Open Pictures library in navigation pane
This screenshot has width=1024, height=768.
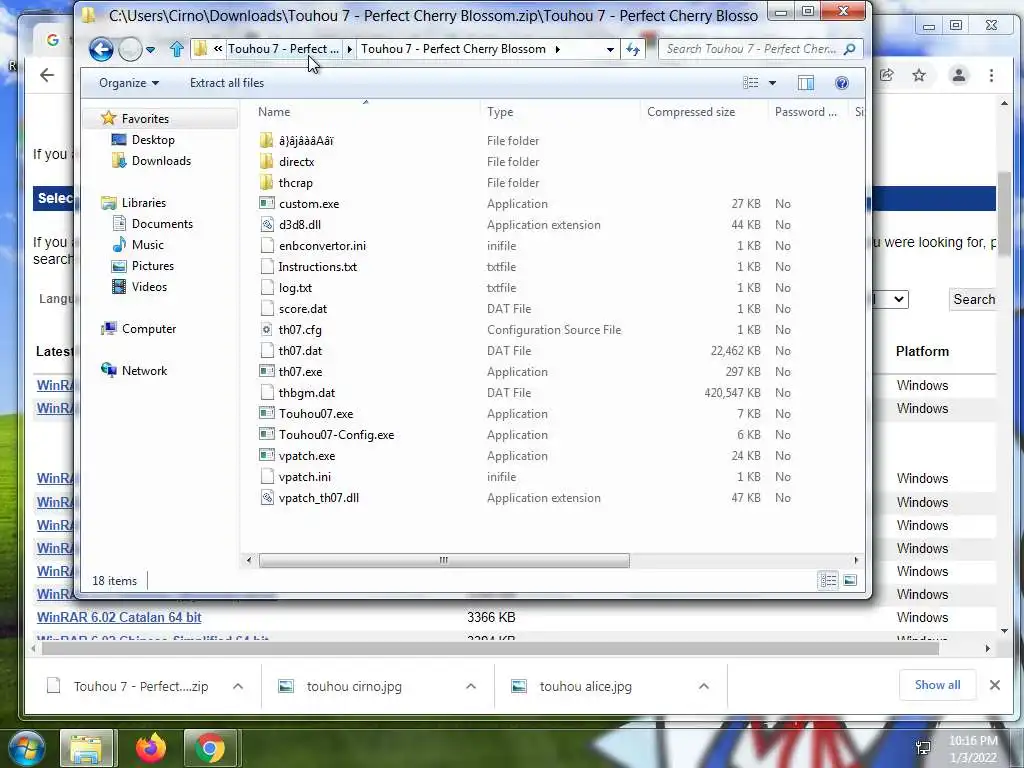click(x=153, y=266)
